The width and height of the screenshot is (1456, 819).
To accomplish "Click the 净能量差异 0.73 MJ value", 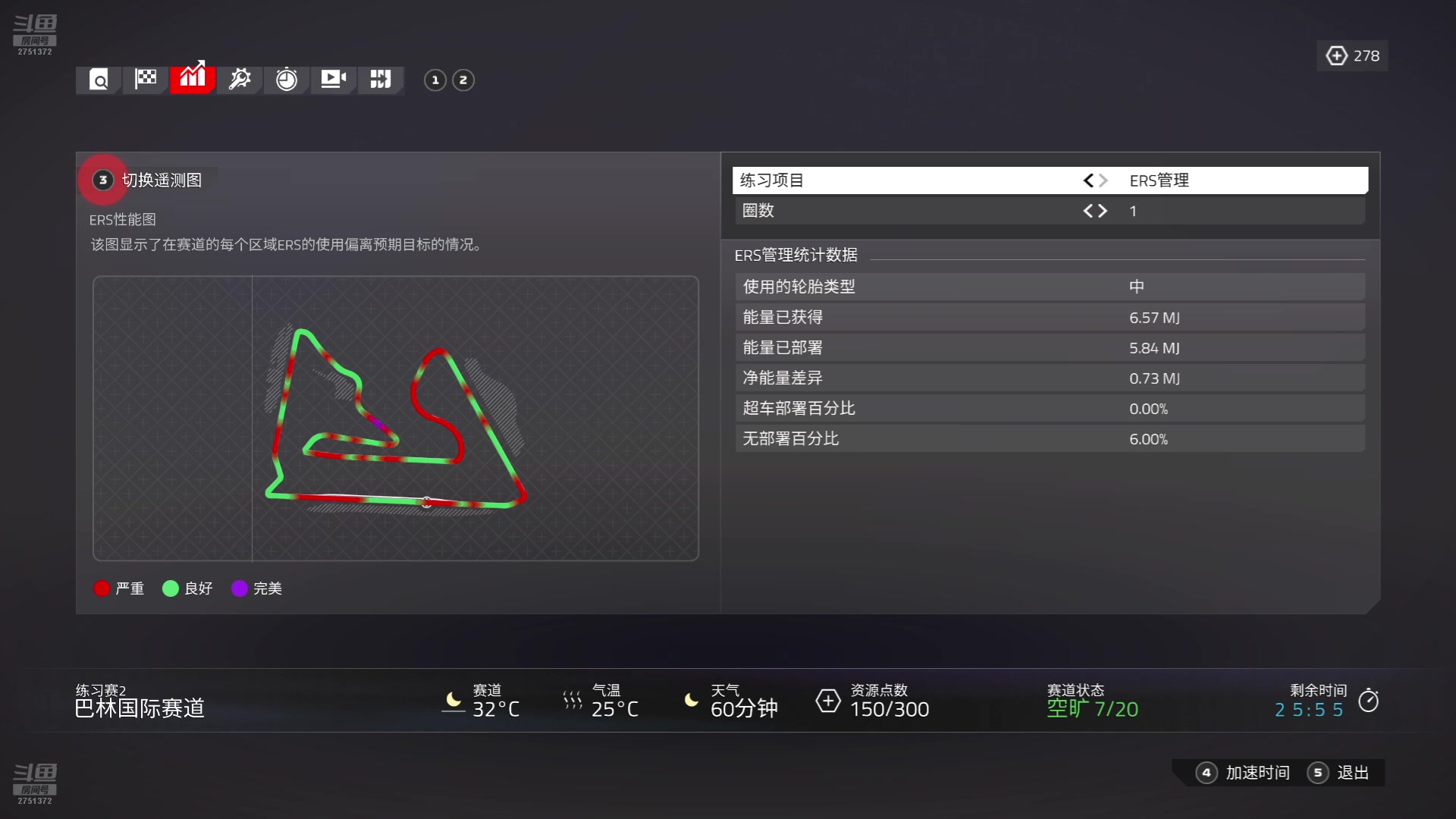I will [x=1154, y=378].
